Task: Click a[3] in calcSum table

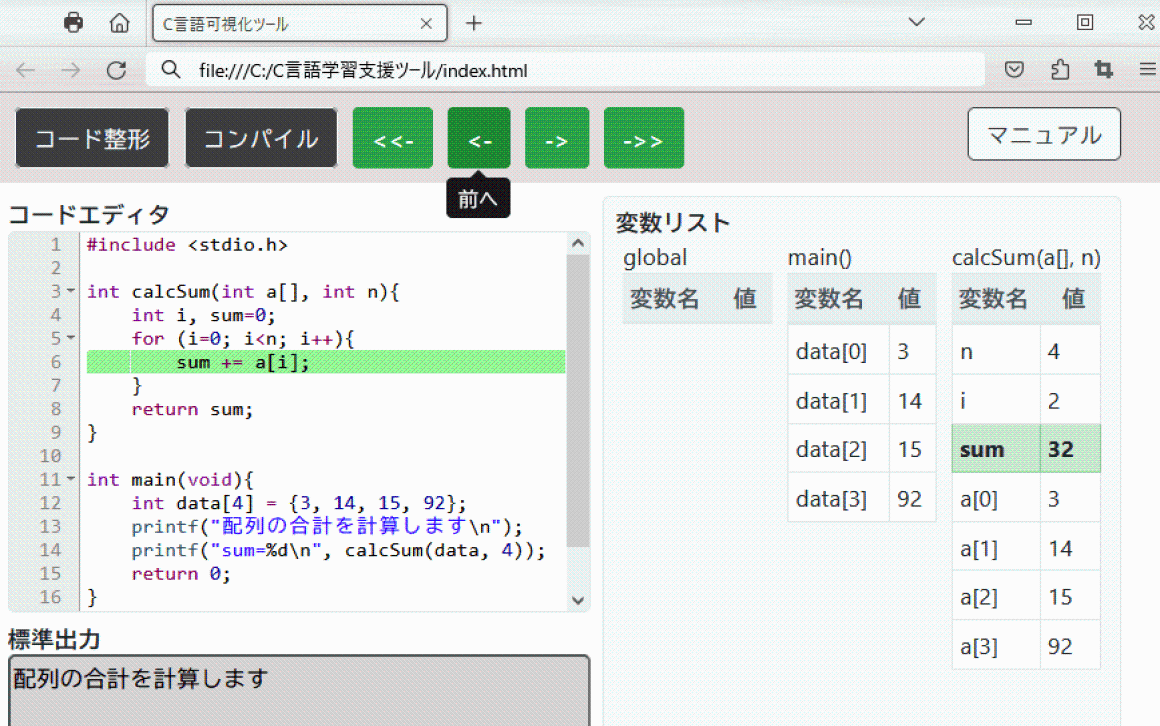Action: [x=996, y=646]
